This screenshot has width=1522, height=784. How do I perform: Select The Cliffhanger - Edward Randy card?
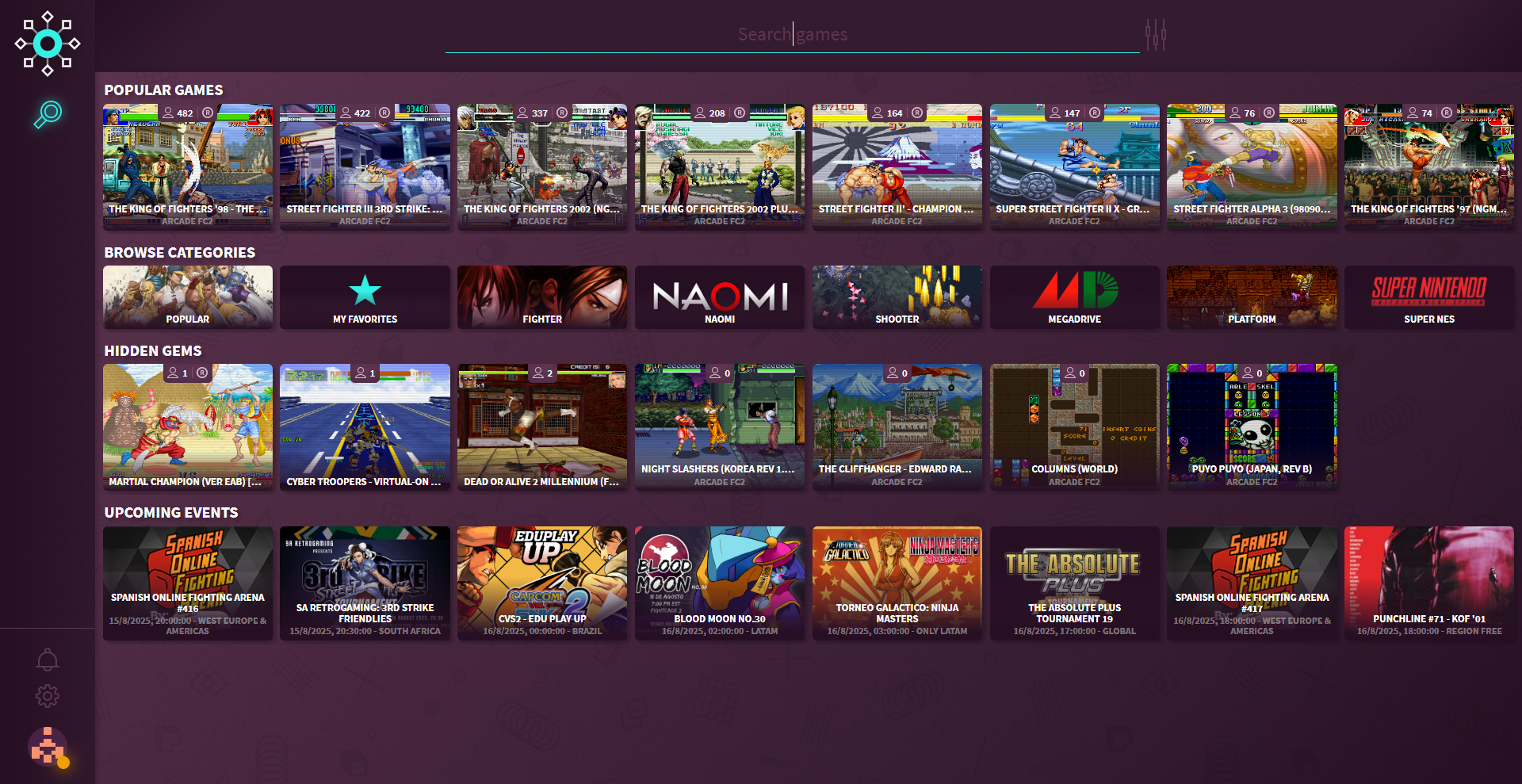pyautogui.click(x=897, y=427)
